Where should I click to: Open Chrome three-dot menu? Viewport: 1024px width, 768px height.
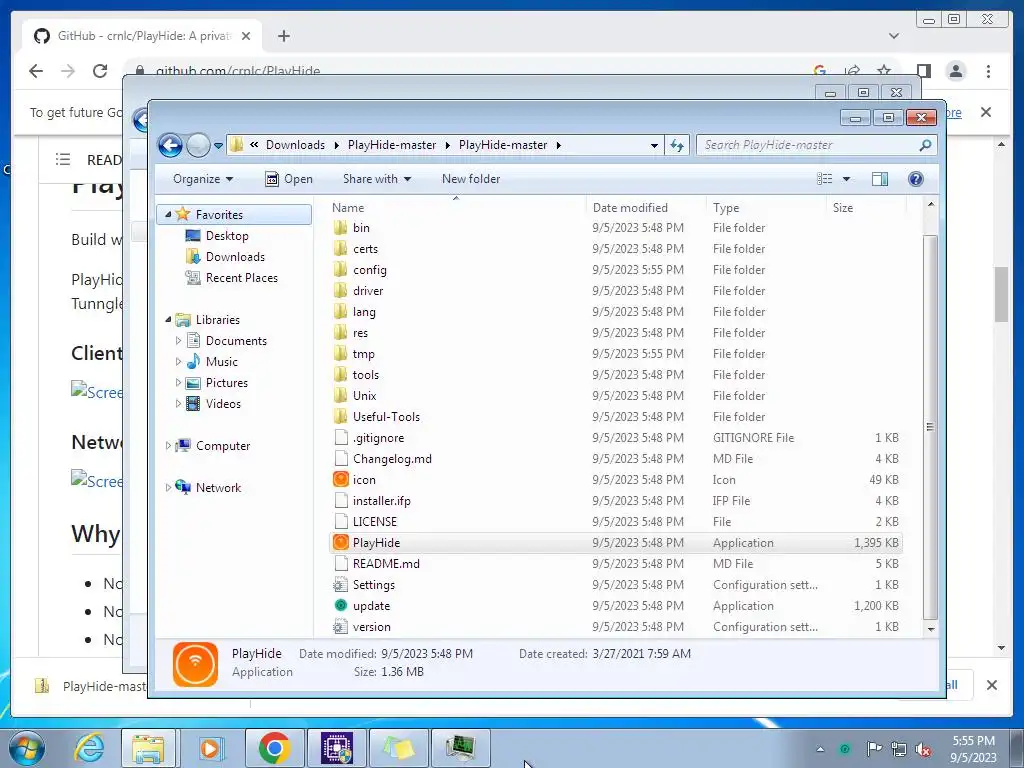pos(988,71)
